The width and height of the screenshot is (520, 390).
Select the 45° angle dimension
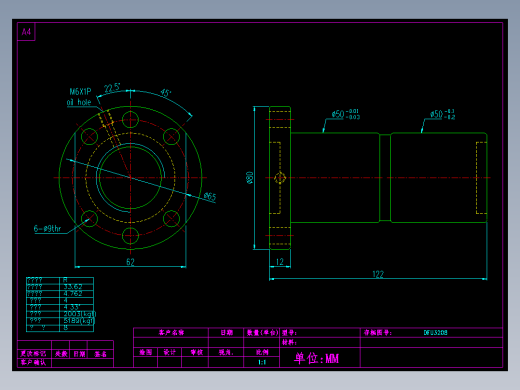pyautogui.click(x=165, y=93)
